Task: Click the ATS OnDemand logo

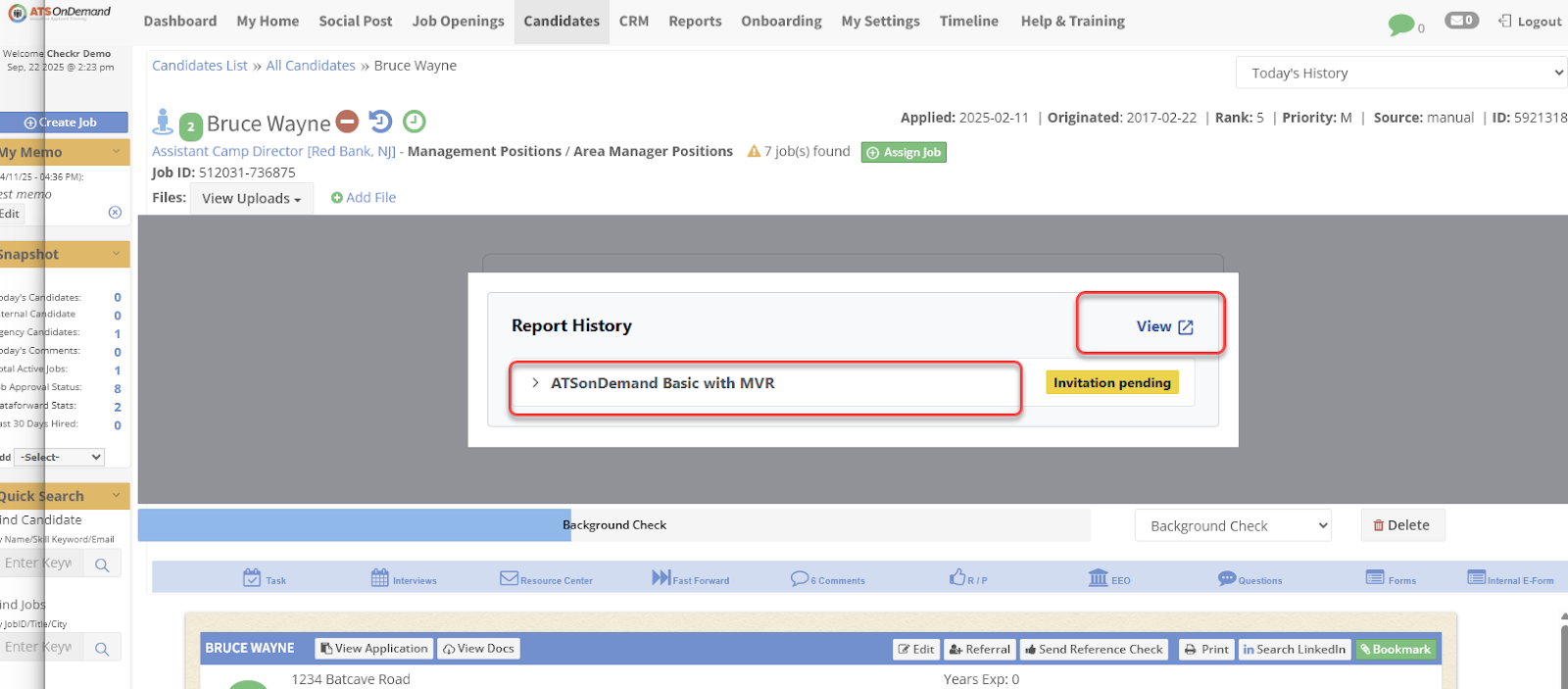Action: click(x=59, y=13)
